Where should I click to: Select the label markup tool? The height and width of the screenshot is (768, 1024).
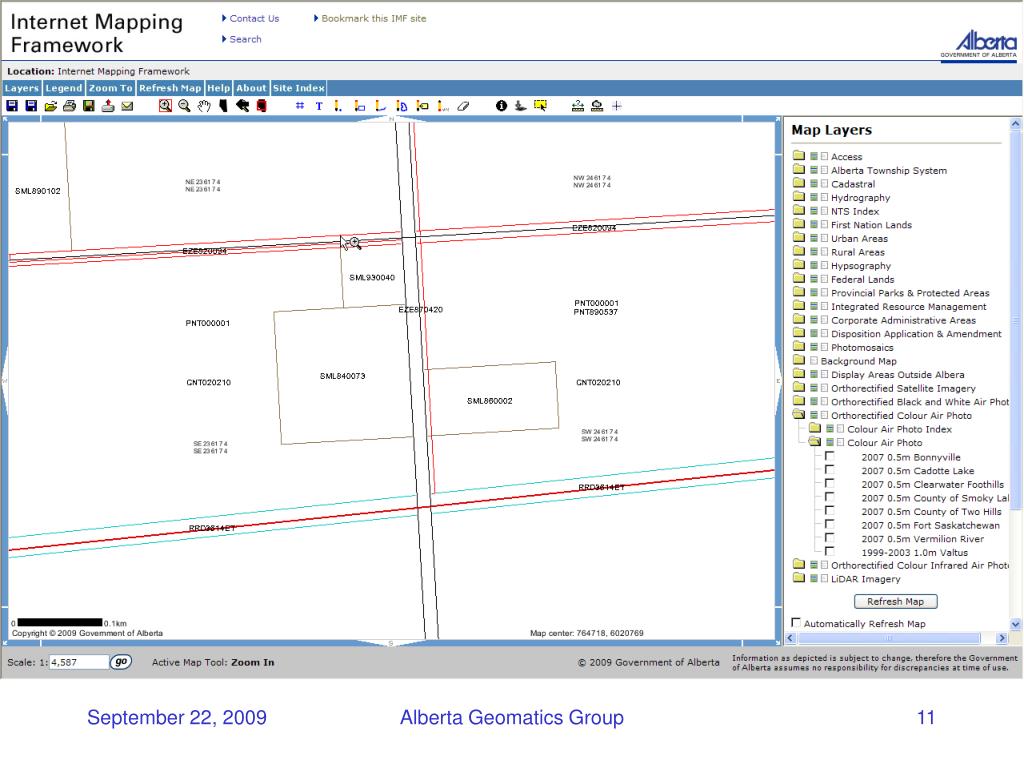423,106
